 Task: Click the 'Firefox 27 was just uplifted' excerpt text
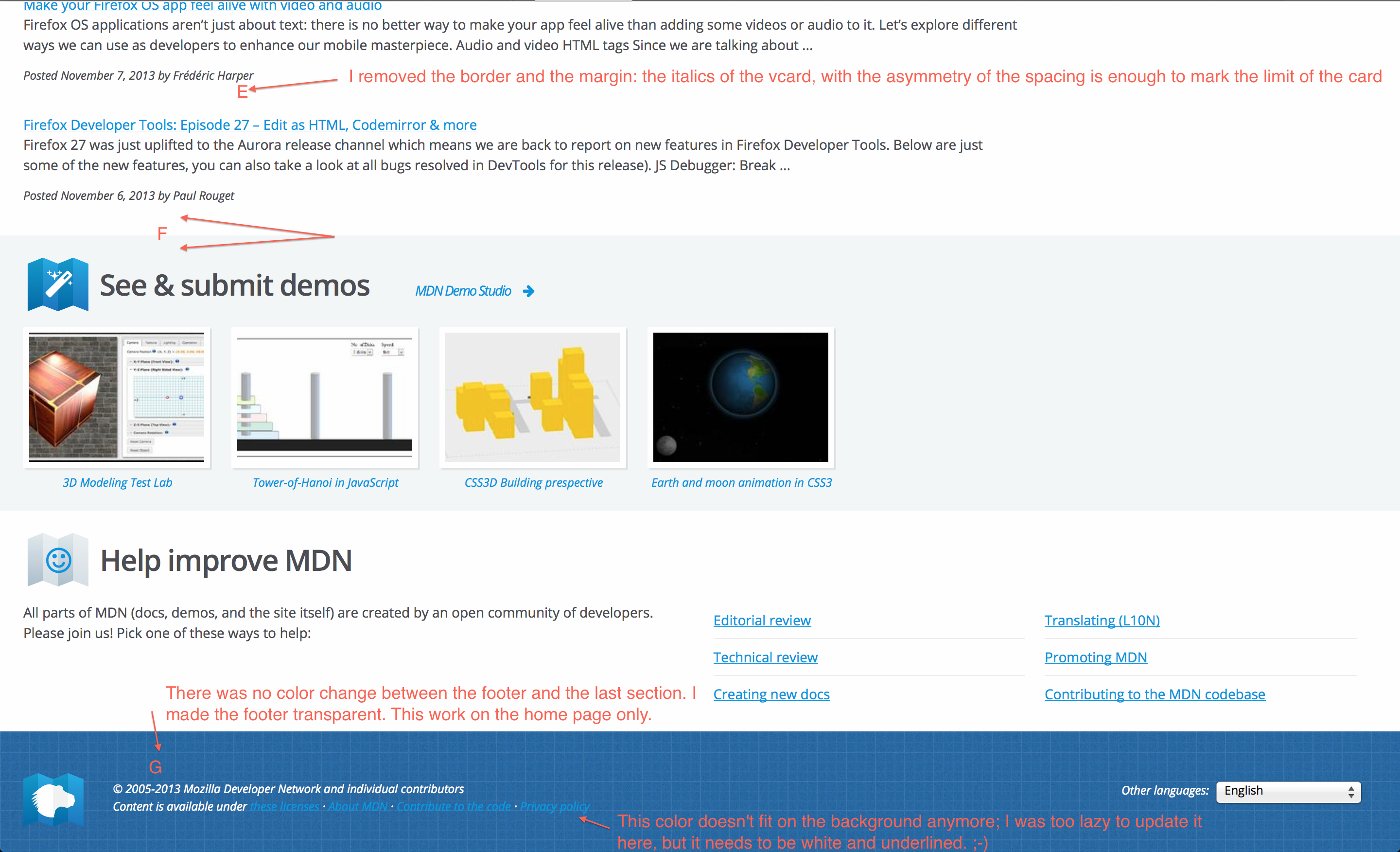pos(503,155)
